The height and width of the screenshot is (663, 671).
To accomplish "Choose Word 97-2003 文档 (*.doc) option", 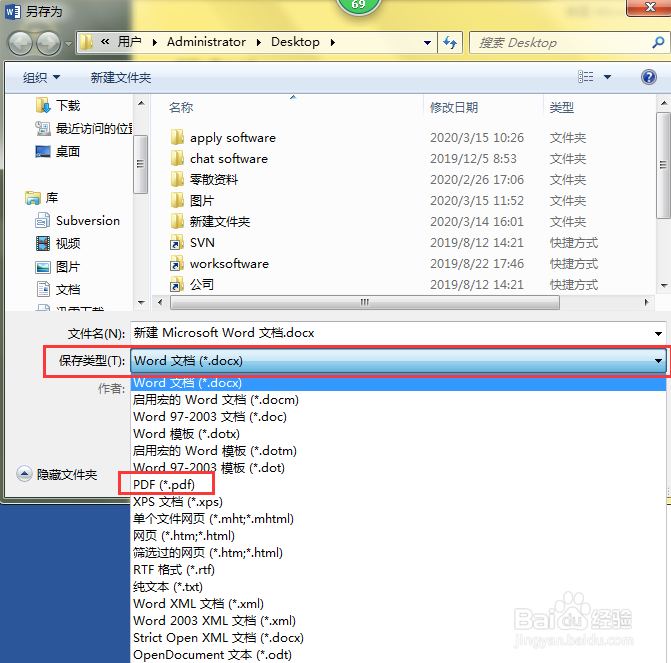I will coord(398,417).
